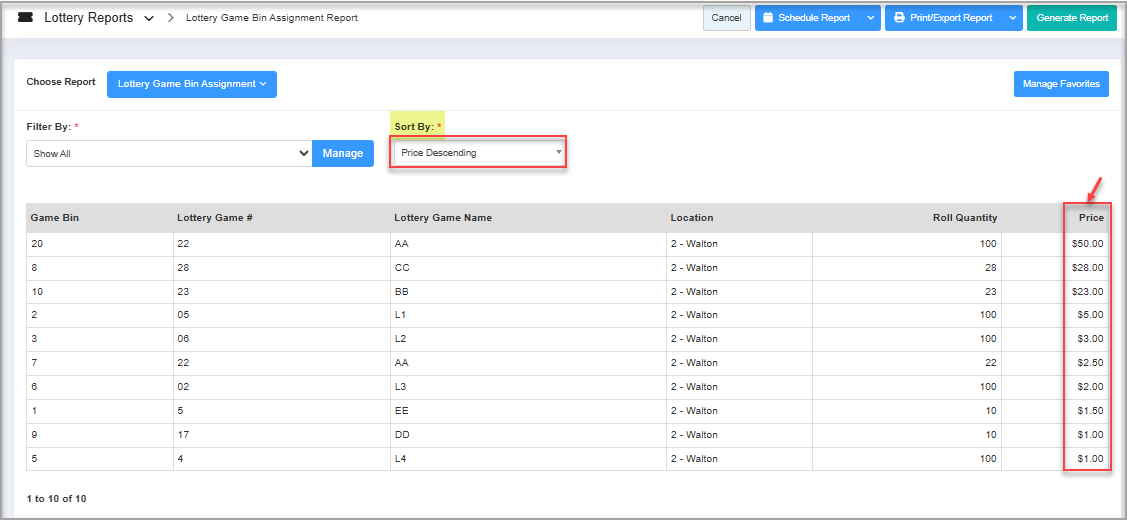The height and width of the screenshot is (520, 1127).
Task: Click Schedule Report button
Action: click(806, 18)
